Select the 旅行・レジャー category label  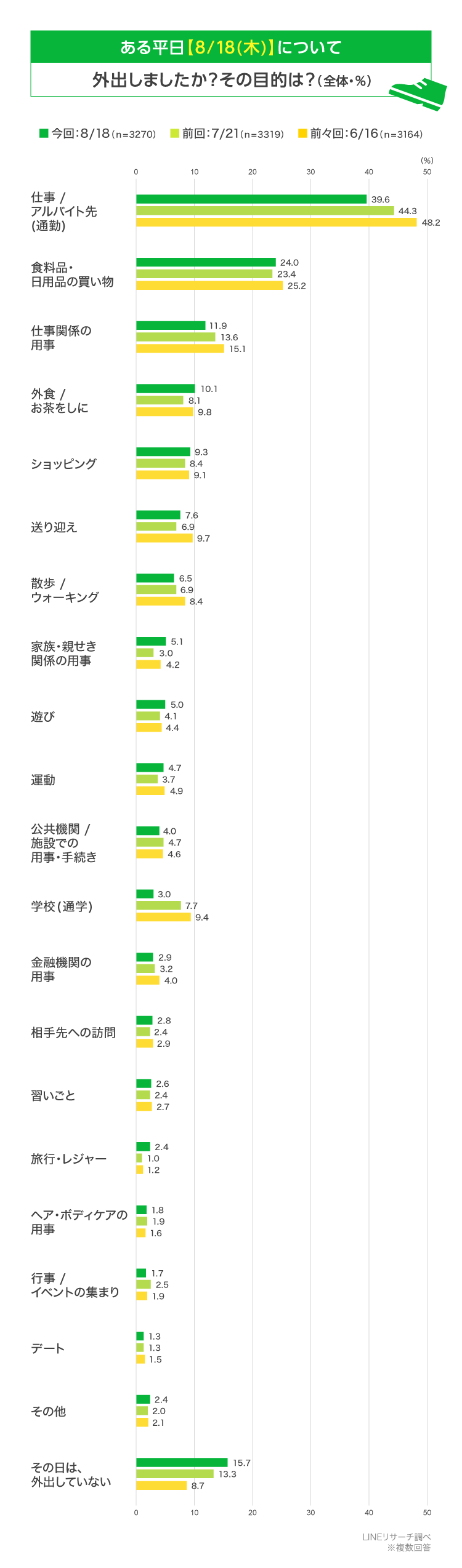tap(69, 1159)
